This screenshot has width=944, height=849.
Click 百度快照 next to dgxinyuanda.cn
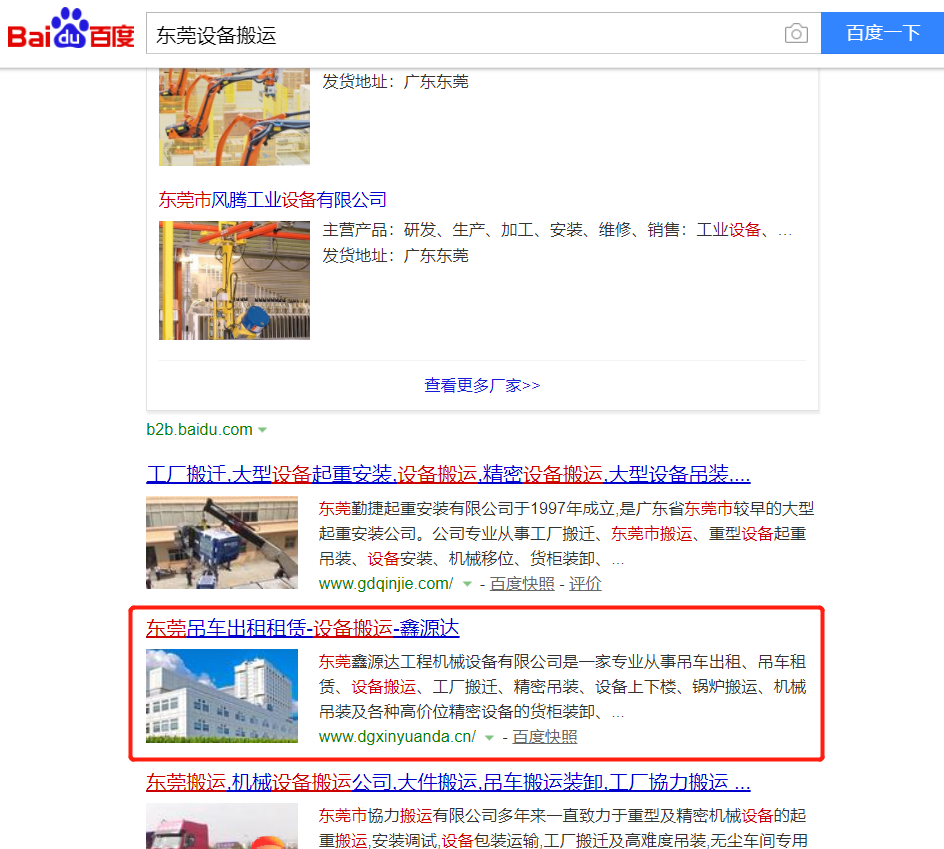pos(545,737)
